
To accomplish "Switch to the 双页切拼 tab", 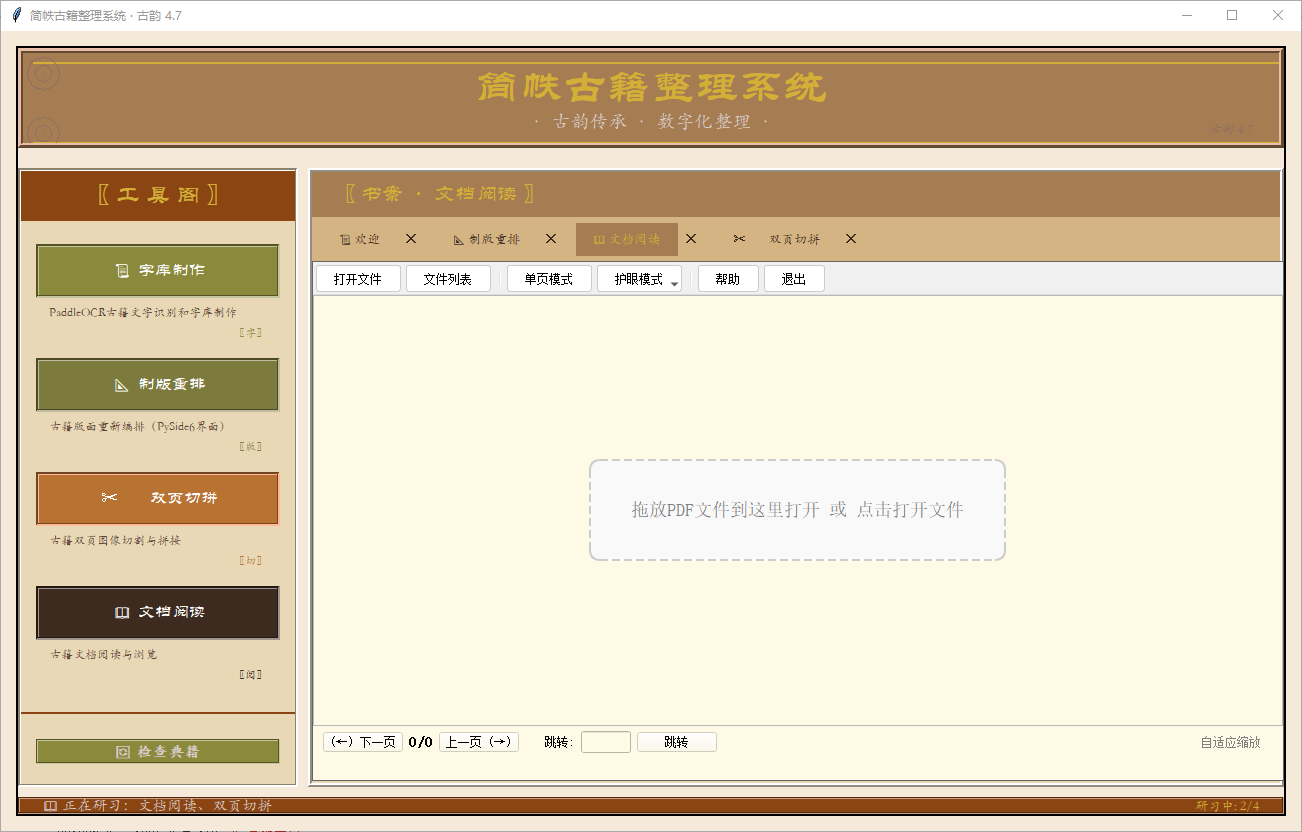I will click(793, 239).
